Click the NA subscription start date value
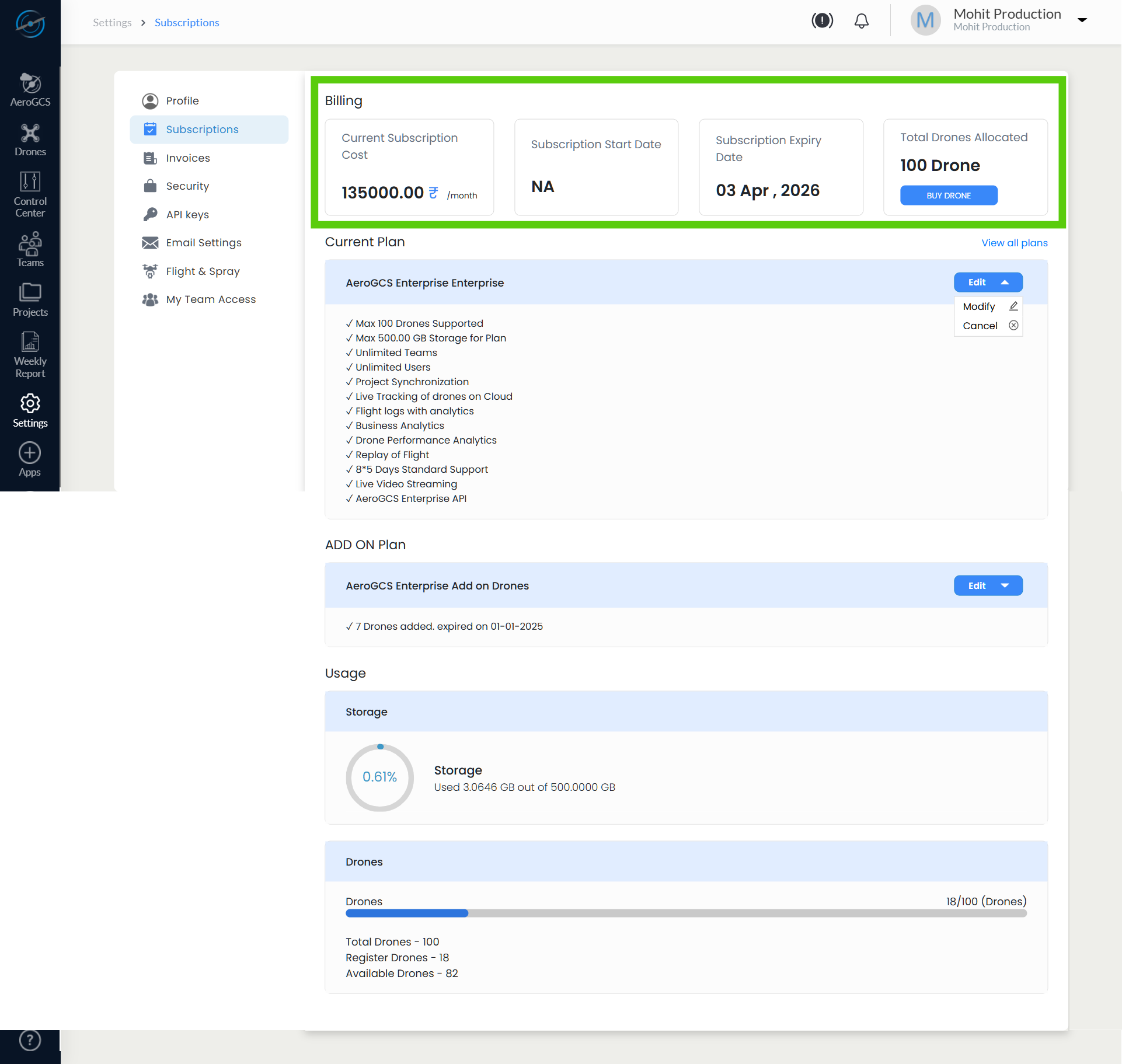This screenshot has height=1064, width=1122. pos(542,187)
